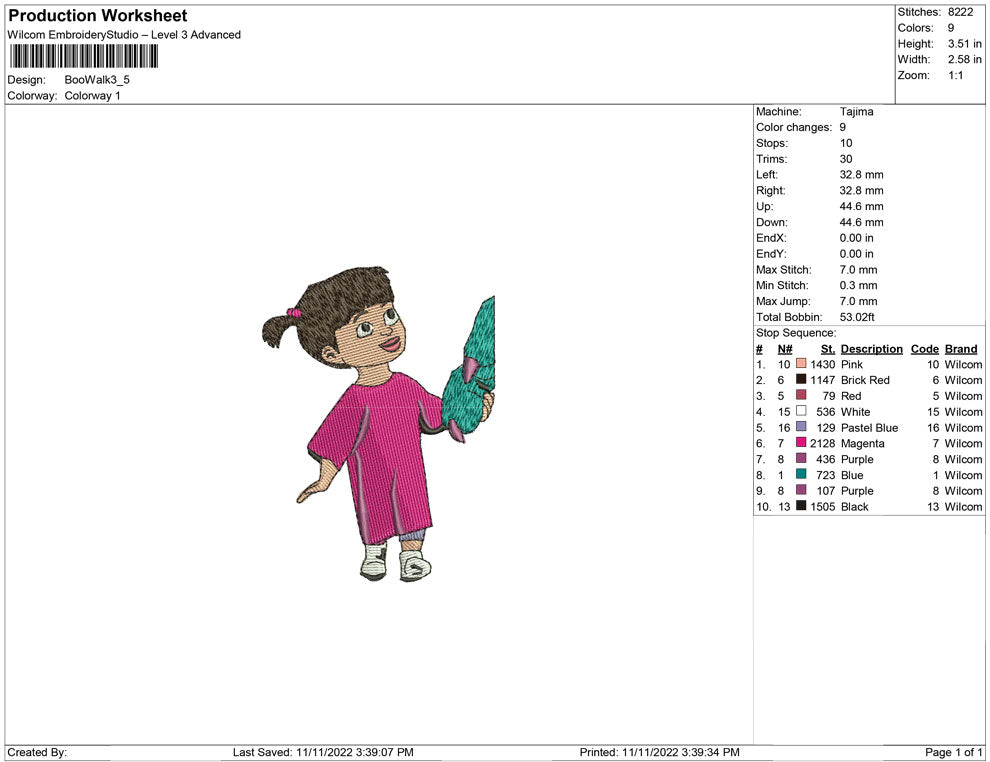The image size is (990, 762).
Task: Click the Zoom value 1:1
Action: tap(956, 76)
